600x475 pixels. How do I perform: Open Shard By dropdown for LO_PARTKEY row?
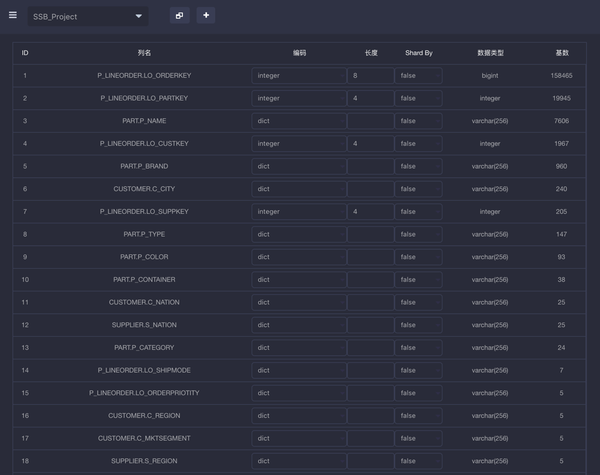click(x=419, y=98)
